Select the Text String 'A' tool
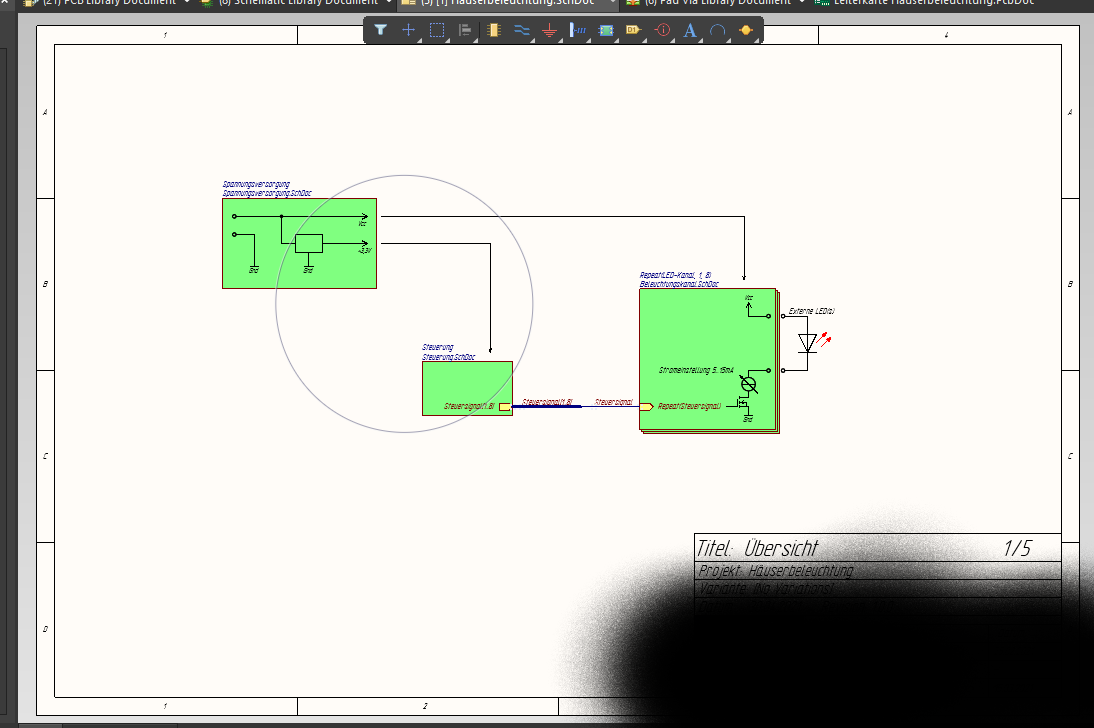 click(690, 30)
